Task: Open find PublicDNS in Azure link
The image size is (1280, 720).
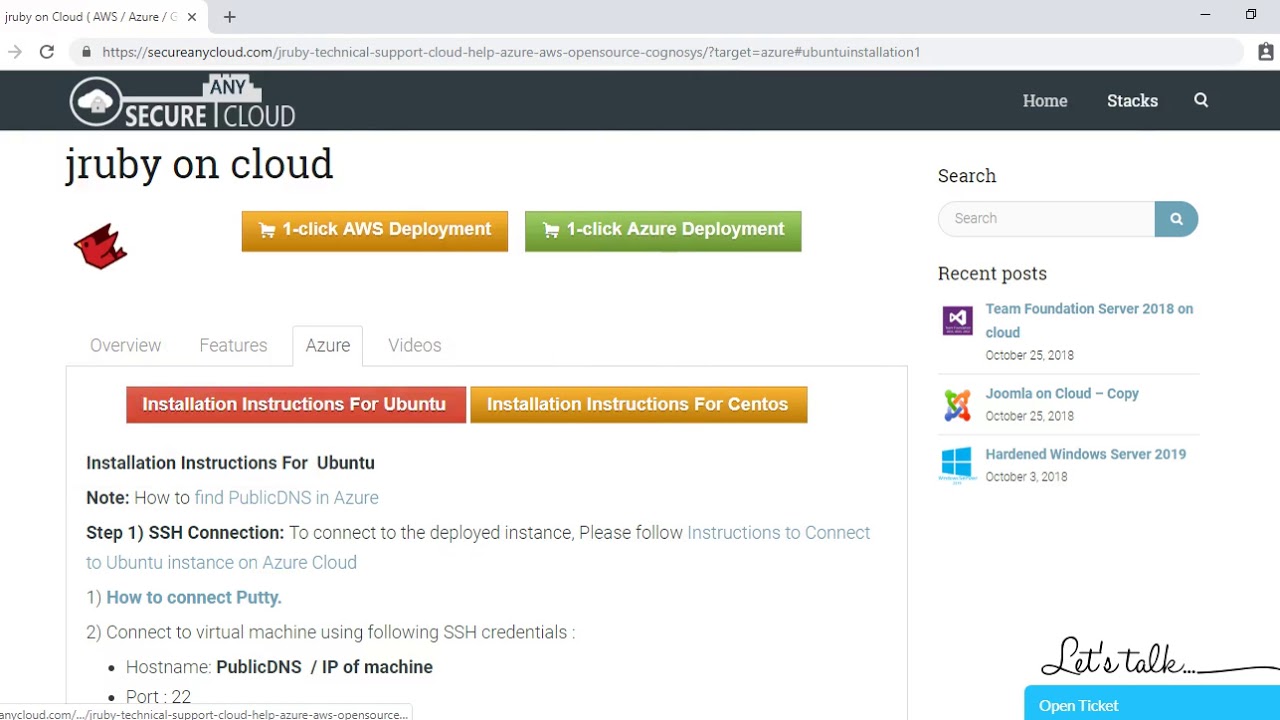Action: point(286,498)
